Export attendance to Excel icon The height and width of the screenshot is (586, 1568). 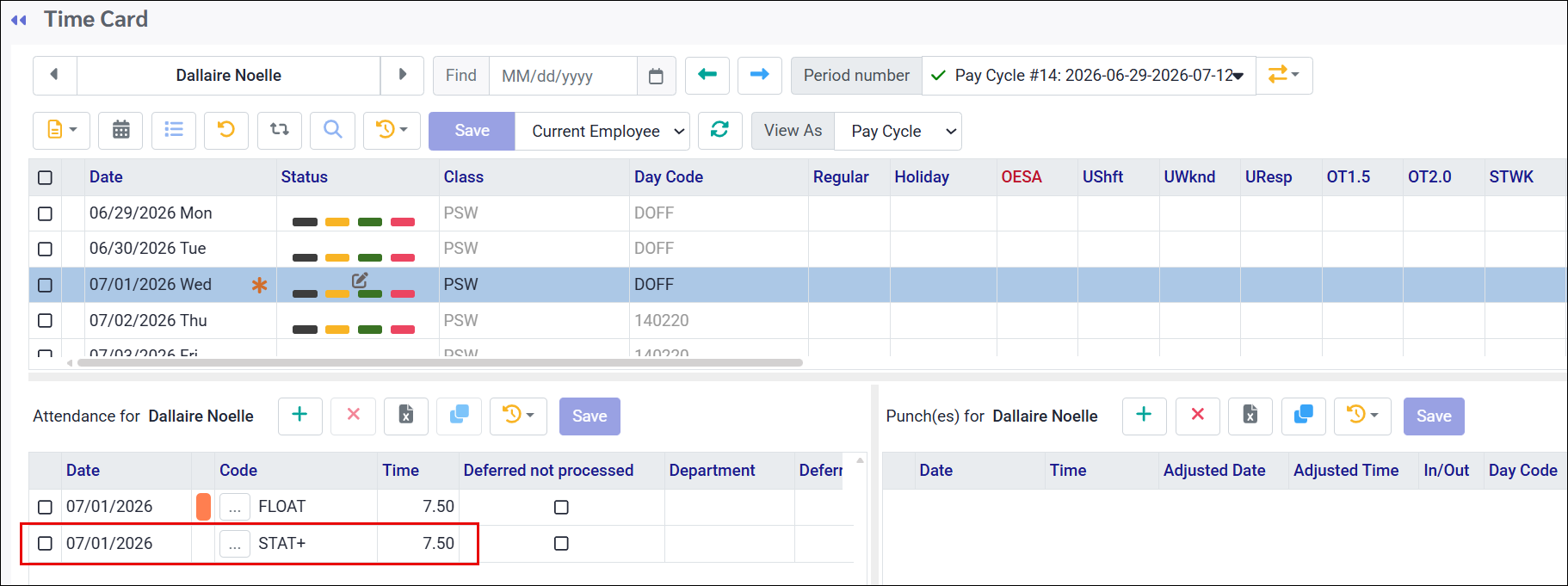[406, 416]
